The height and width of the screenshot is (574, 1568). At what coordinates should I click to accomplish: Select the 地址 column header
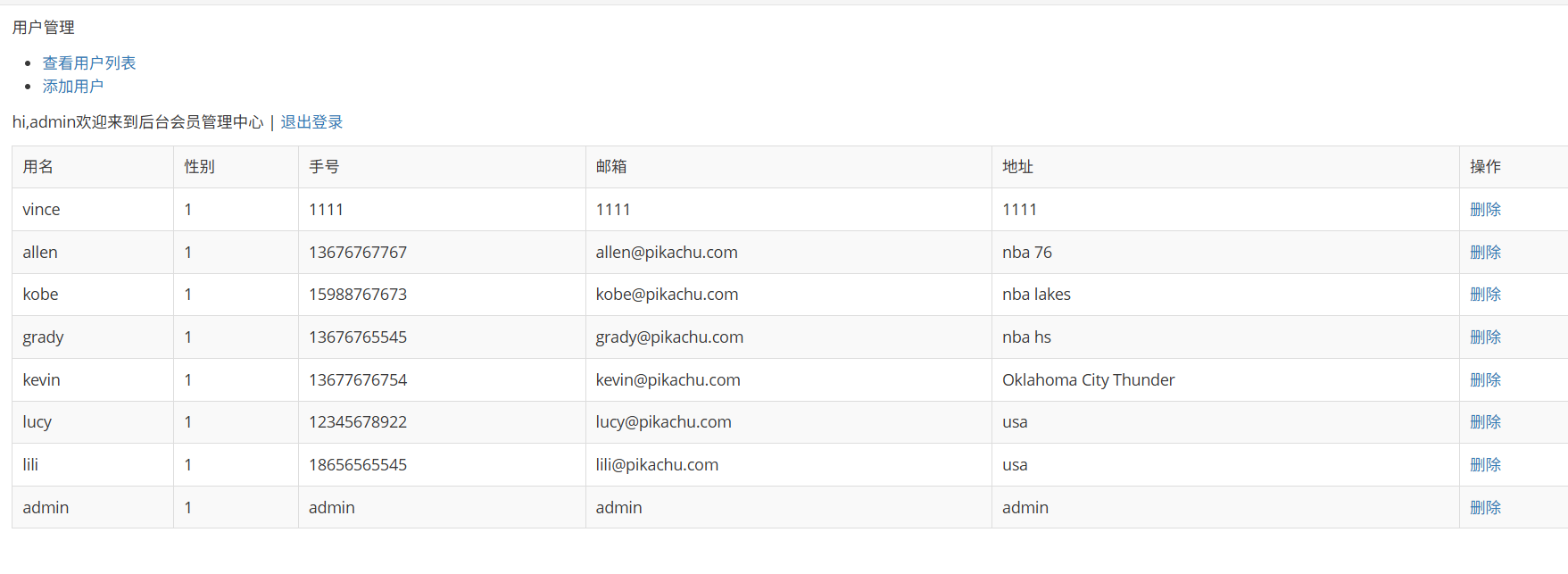[x=1226, y=167]
